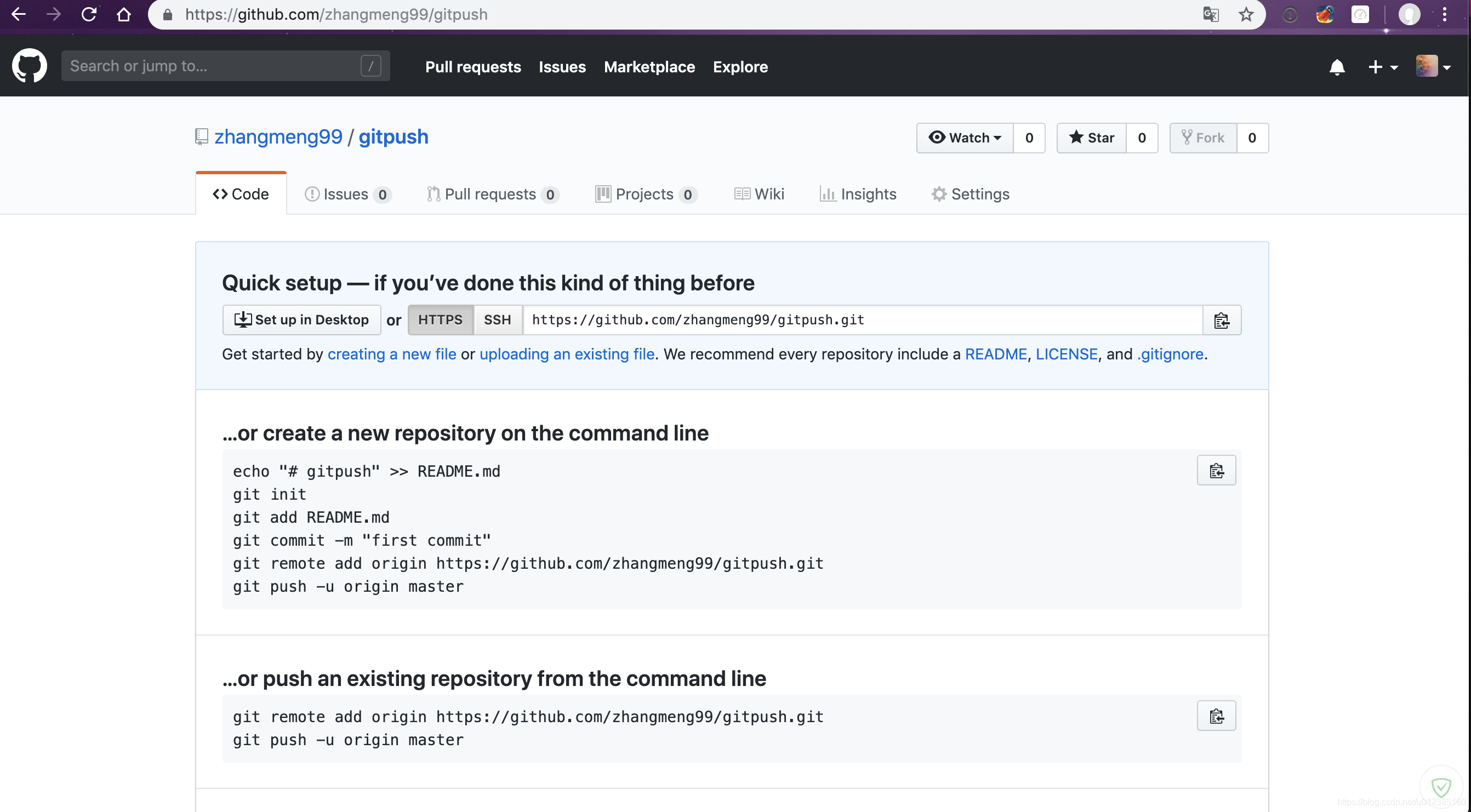Open the Settings tab
Screen dimensions: 1471x812
pyautogui.click(x=970, y=194)
